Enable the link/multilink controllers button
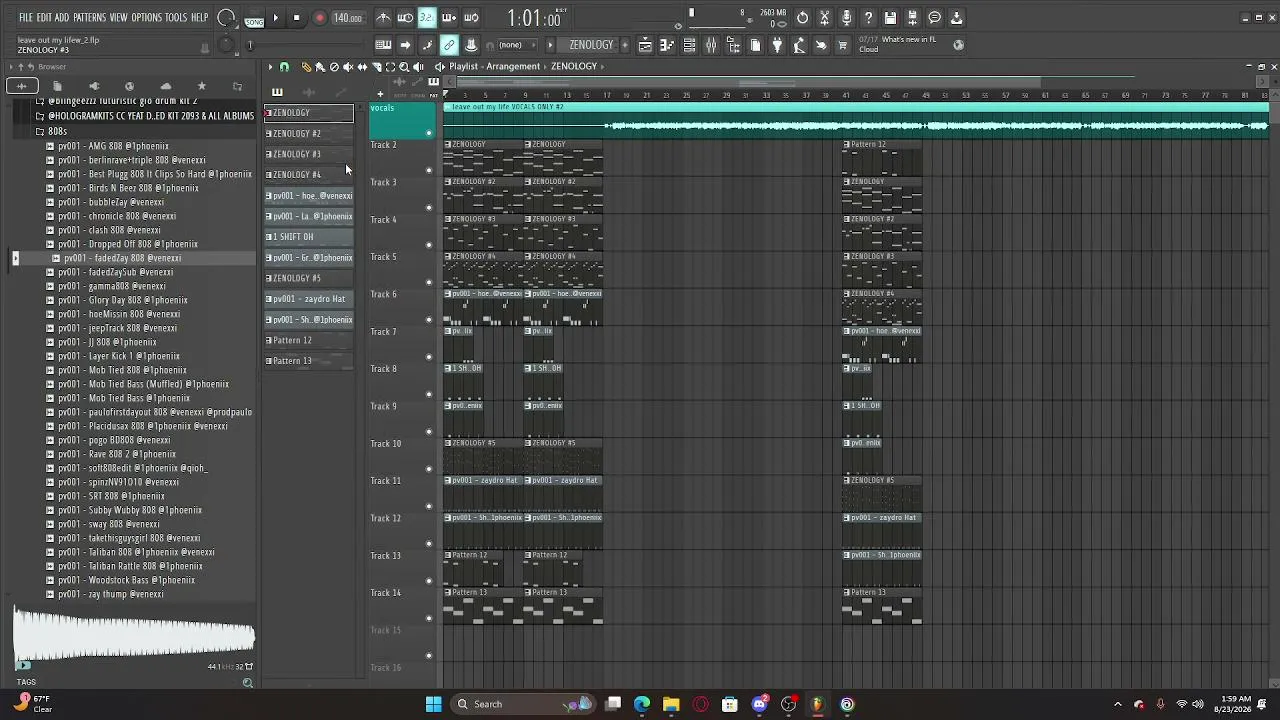The width and height of the screenshot is (1280, 720). pos(449,45)
